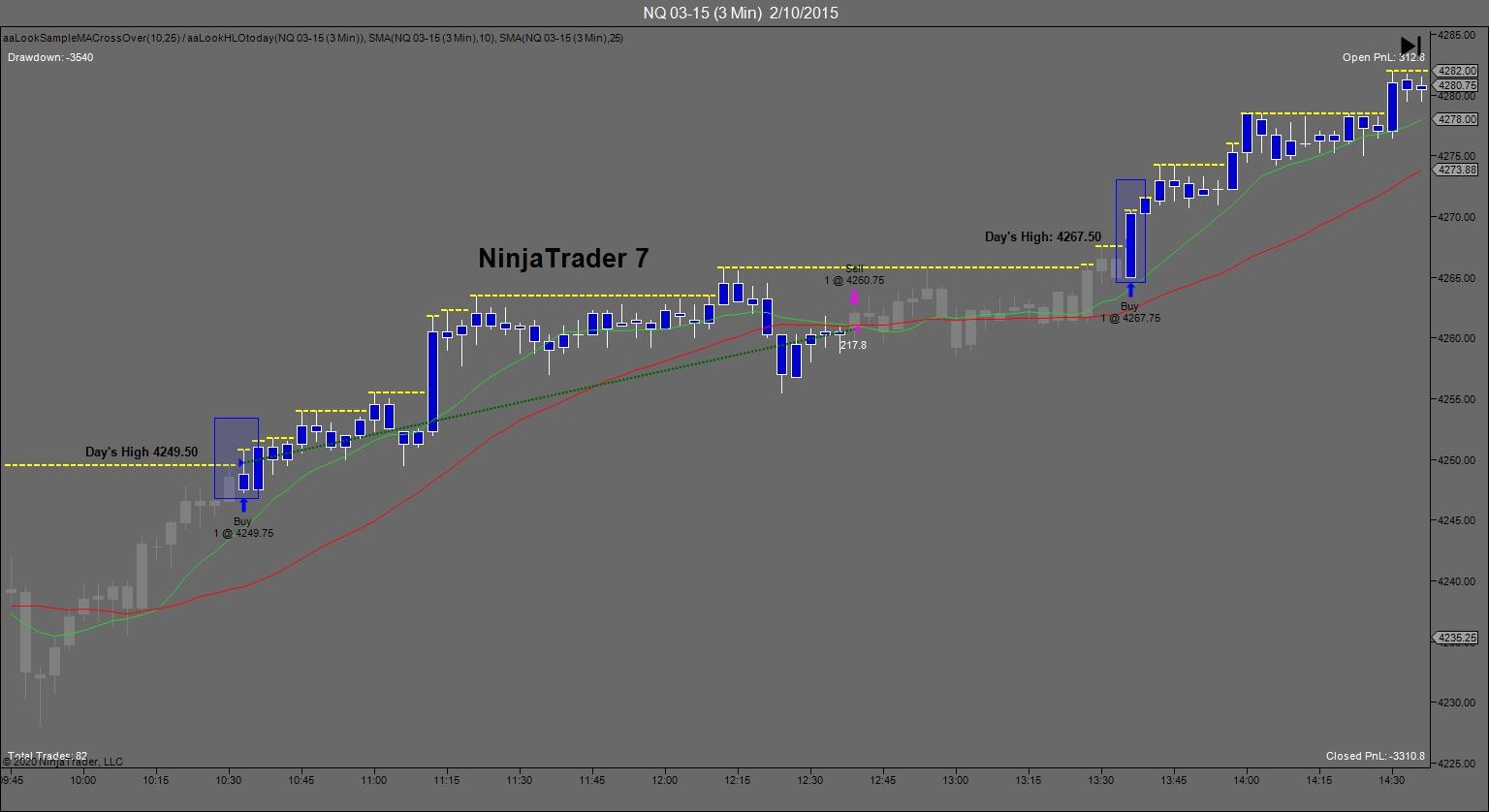Screen dimensions: 1489x812
Task: Click the skip-to-end arrow icon
Action: [x=1410, y=46]
